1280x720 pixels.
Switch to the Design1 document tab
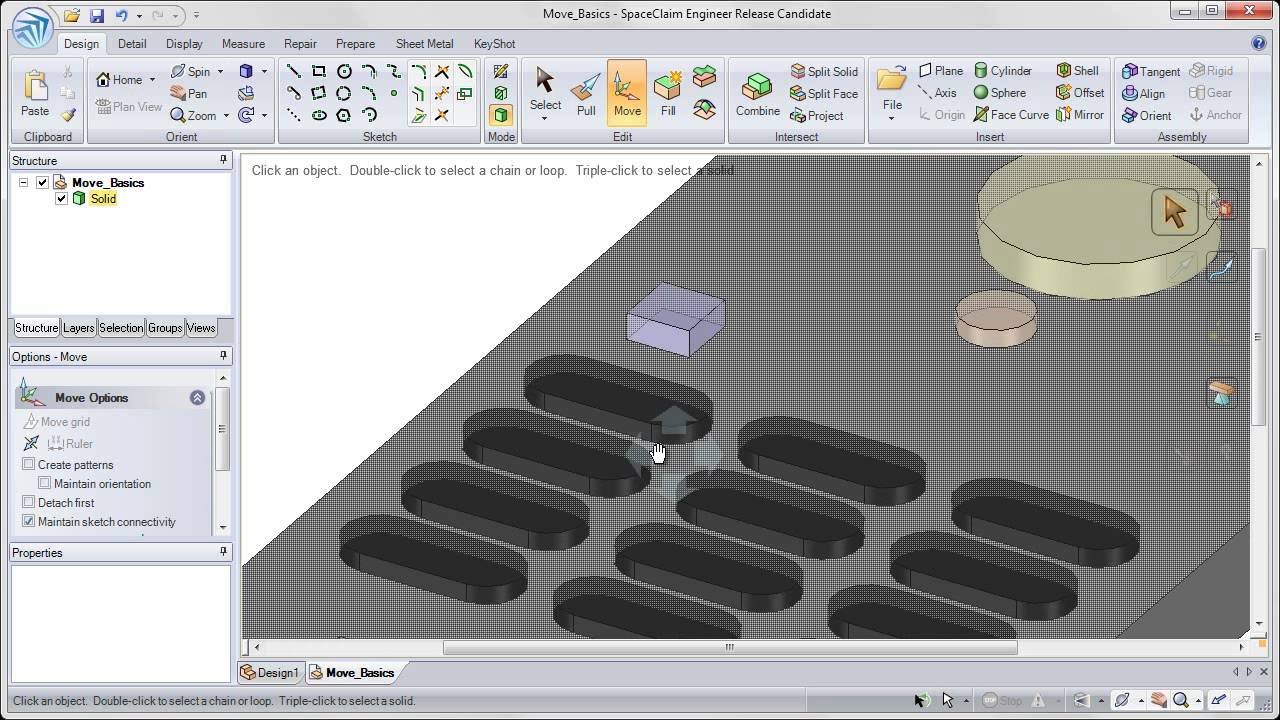point(270,672)
